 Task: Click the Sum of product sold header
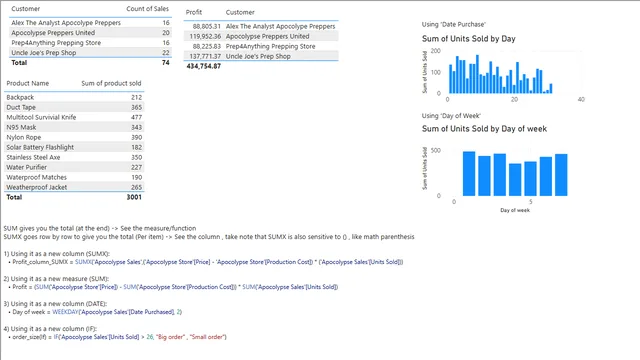(x=111, y=83)
